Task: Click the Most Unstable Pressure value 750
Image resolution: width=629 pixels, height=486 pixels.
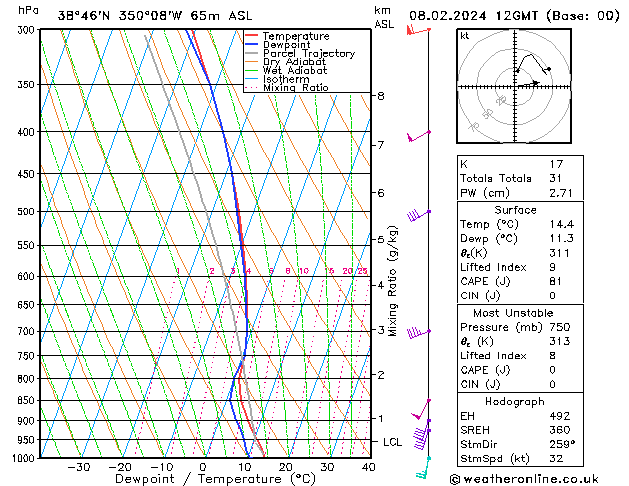Action: [560, 327]
